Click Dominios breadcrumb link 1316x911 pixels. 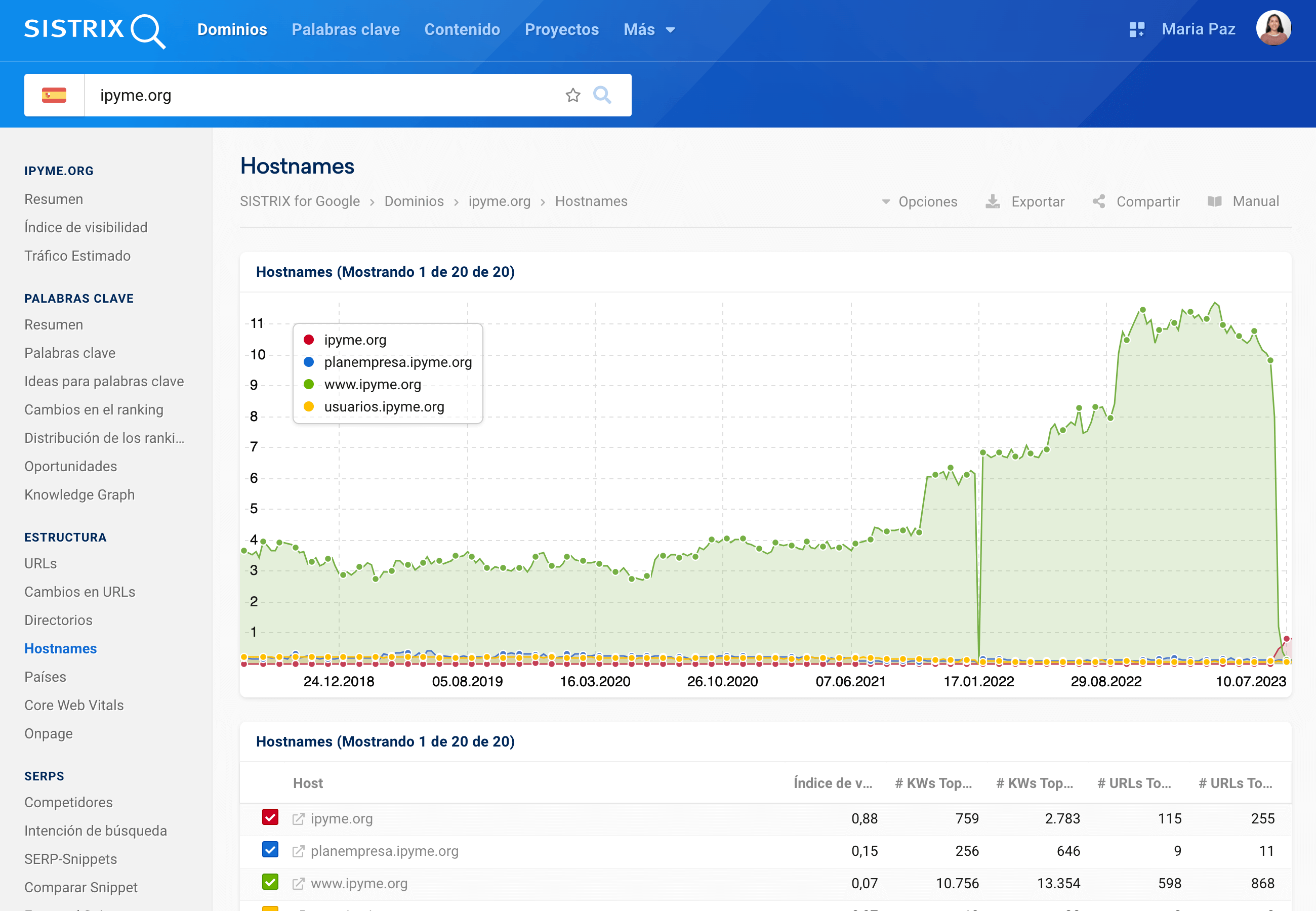(414, 201)
